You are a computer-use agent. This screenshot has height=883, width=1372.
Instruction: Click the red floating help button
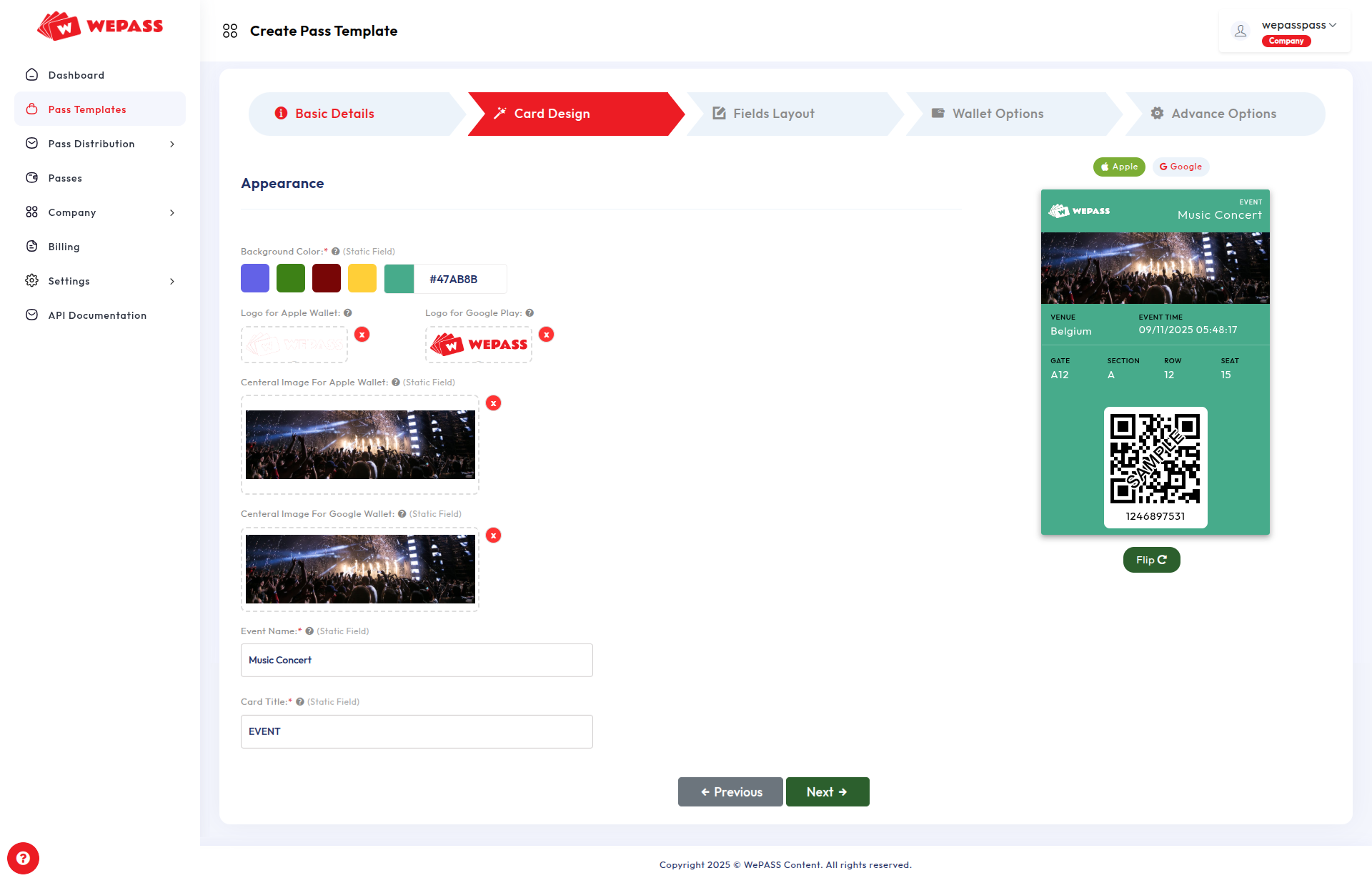point(24,858)
